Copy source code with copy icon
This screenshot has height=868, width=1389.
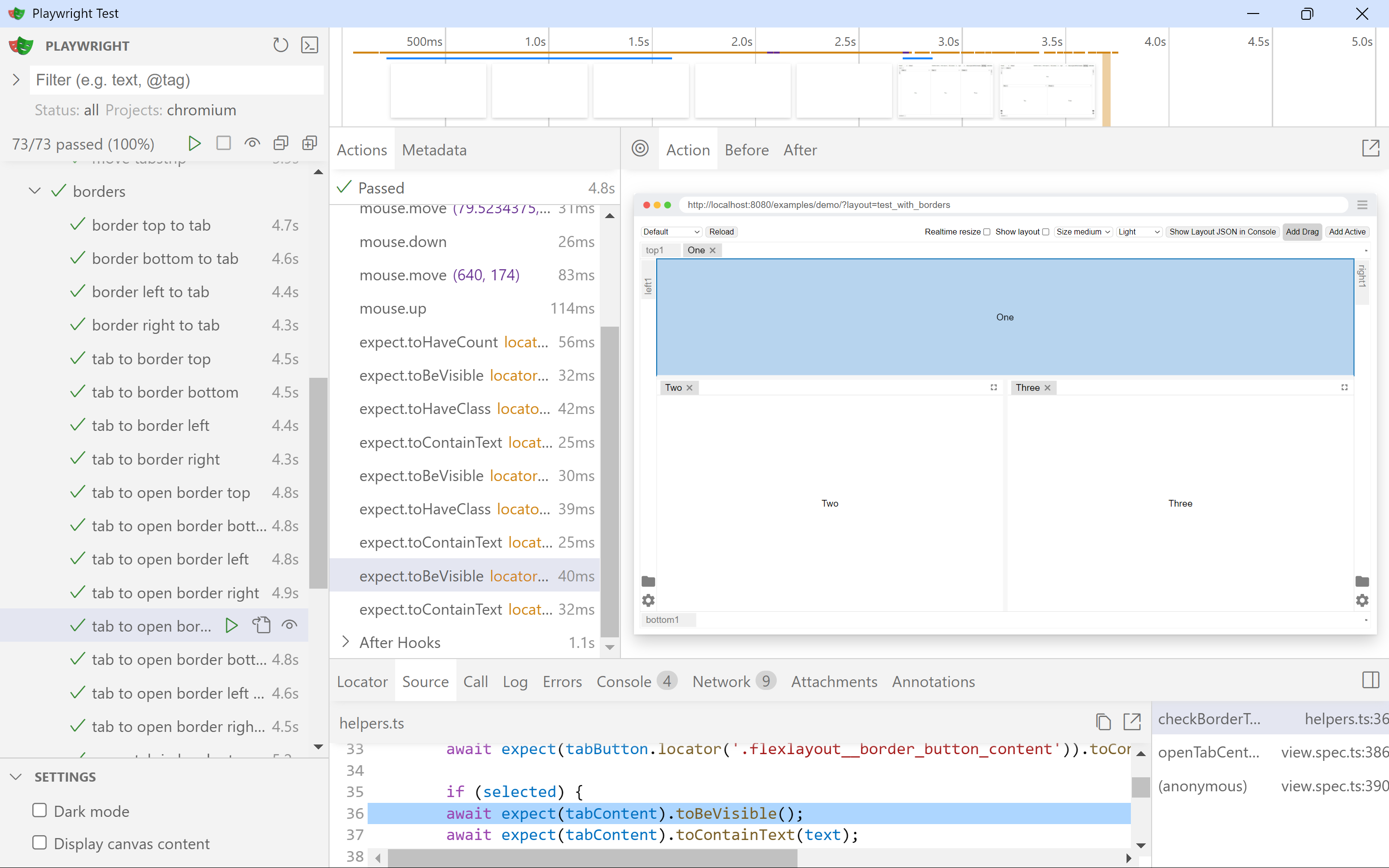(1102, 722)
